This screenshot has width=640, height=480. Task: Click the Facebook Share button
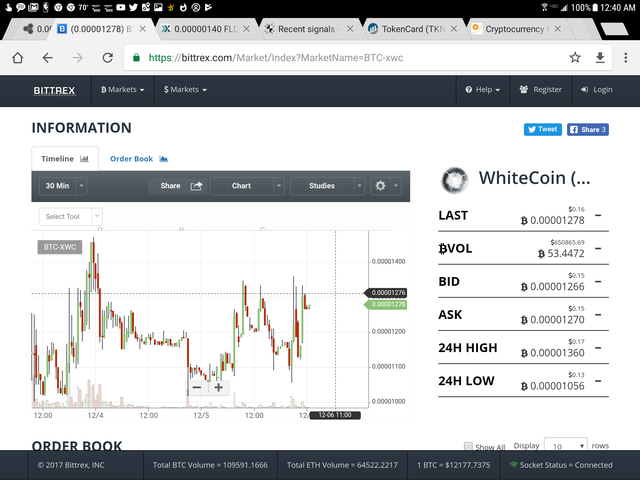coord(588,129)
